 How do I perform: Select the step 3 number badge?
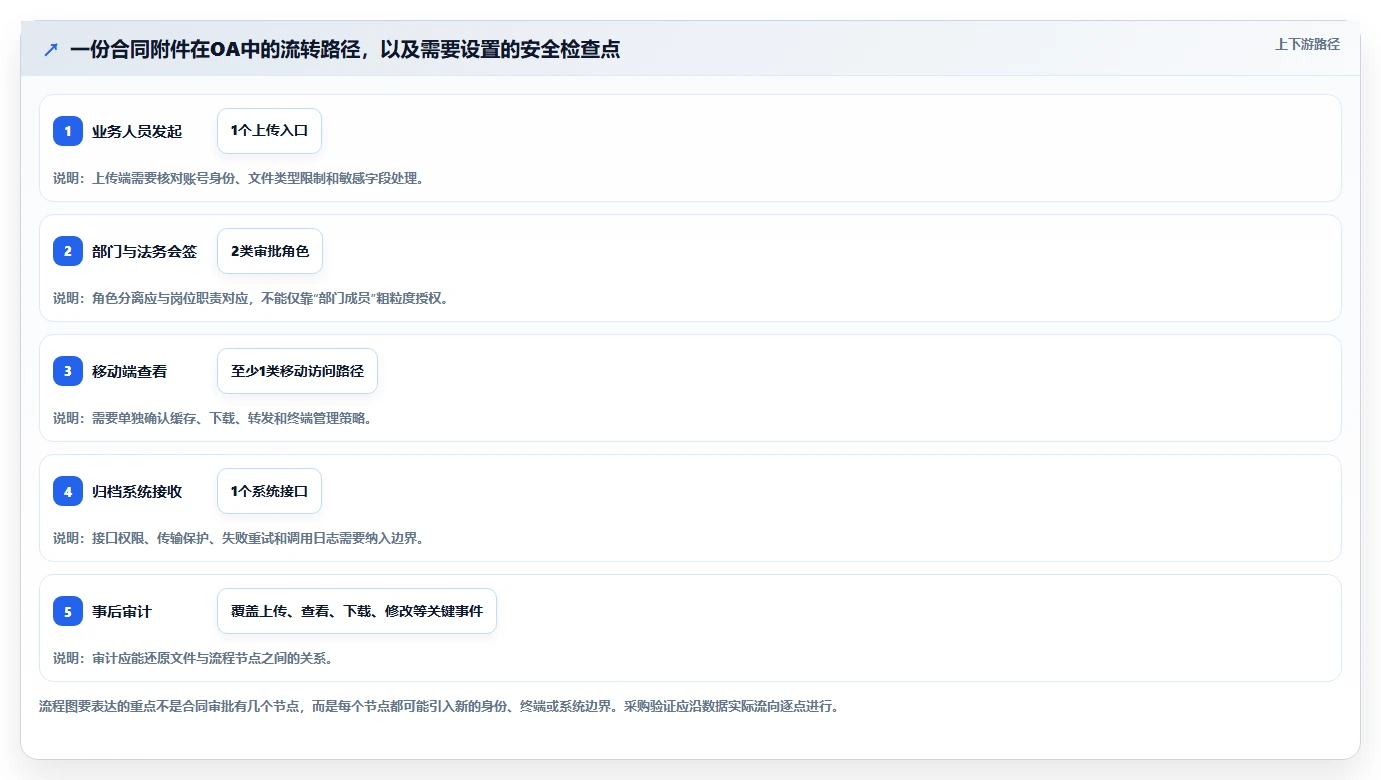(68, 371)
